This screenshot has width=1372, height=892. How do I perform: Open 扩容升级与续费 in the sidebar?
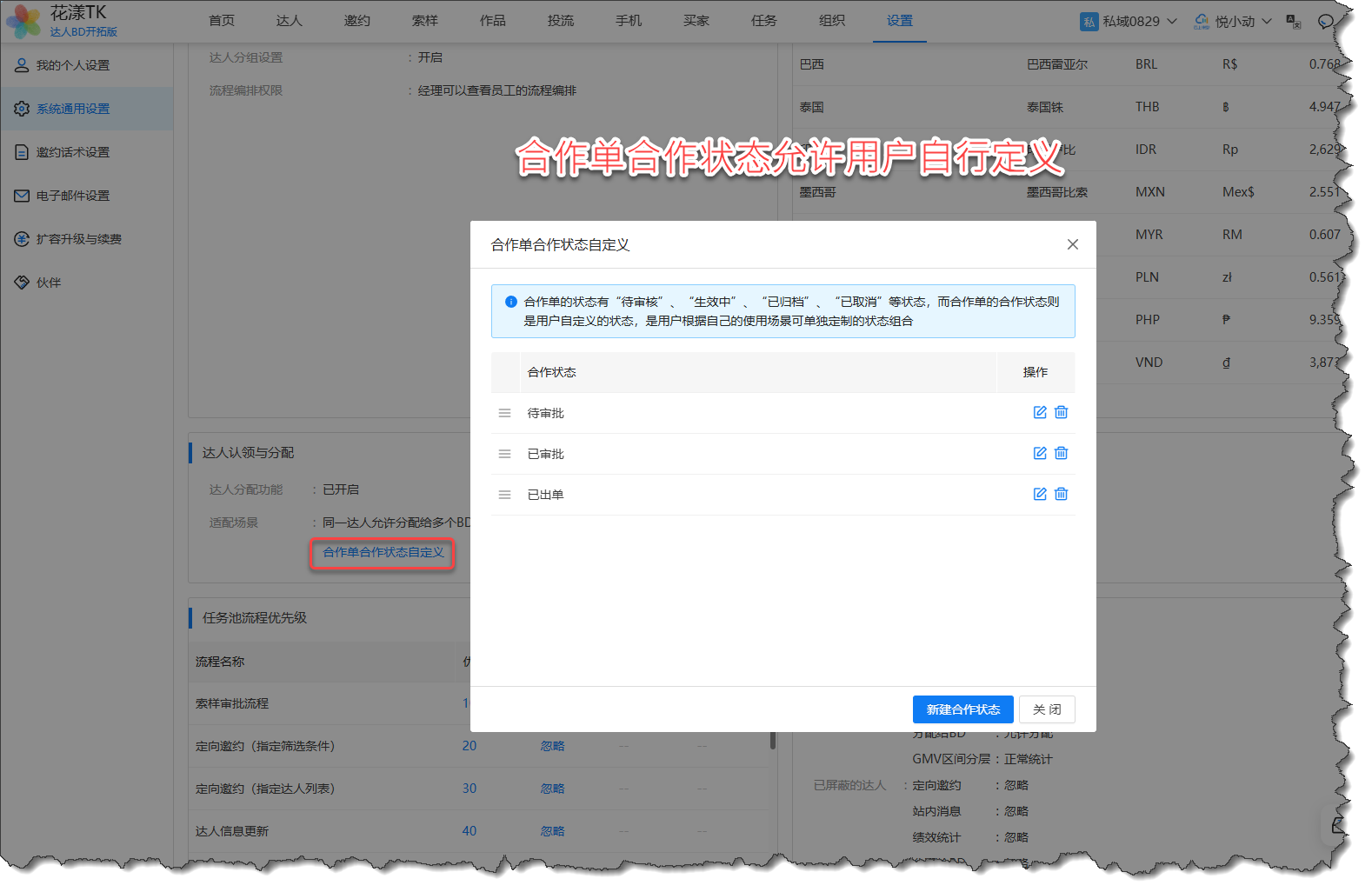click(x=78, y=239)
